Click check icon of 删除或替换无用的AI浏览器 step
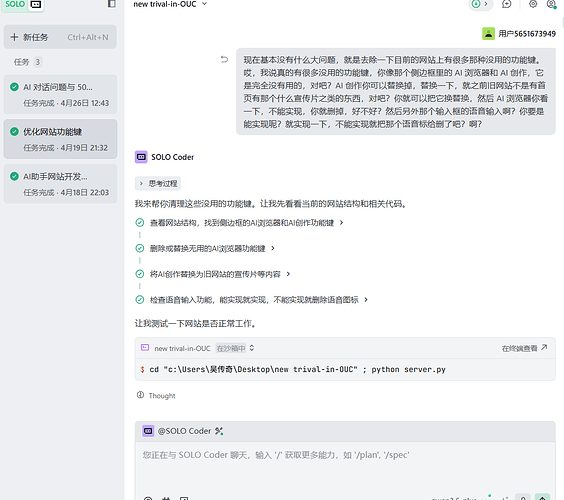This screenshot has height=500, width=564. tap(140, 248)
